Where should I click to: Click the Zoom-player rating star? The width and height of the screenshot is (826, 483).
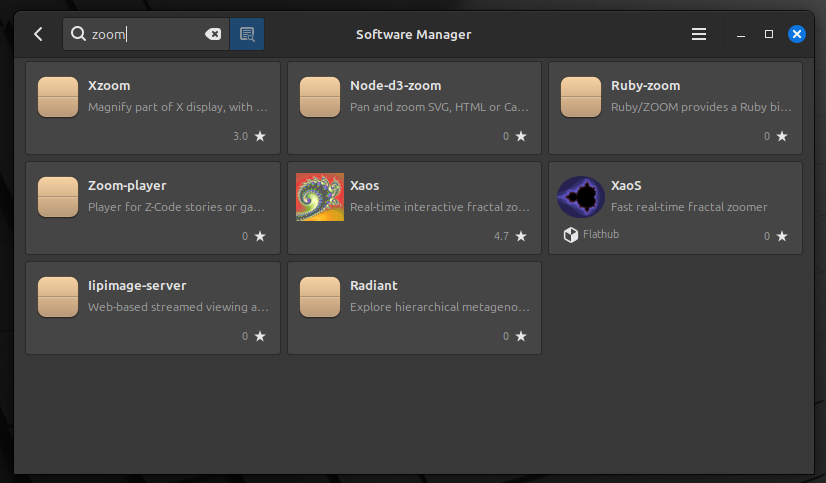(x=260, y=236)
